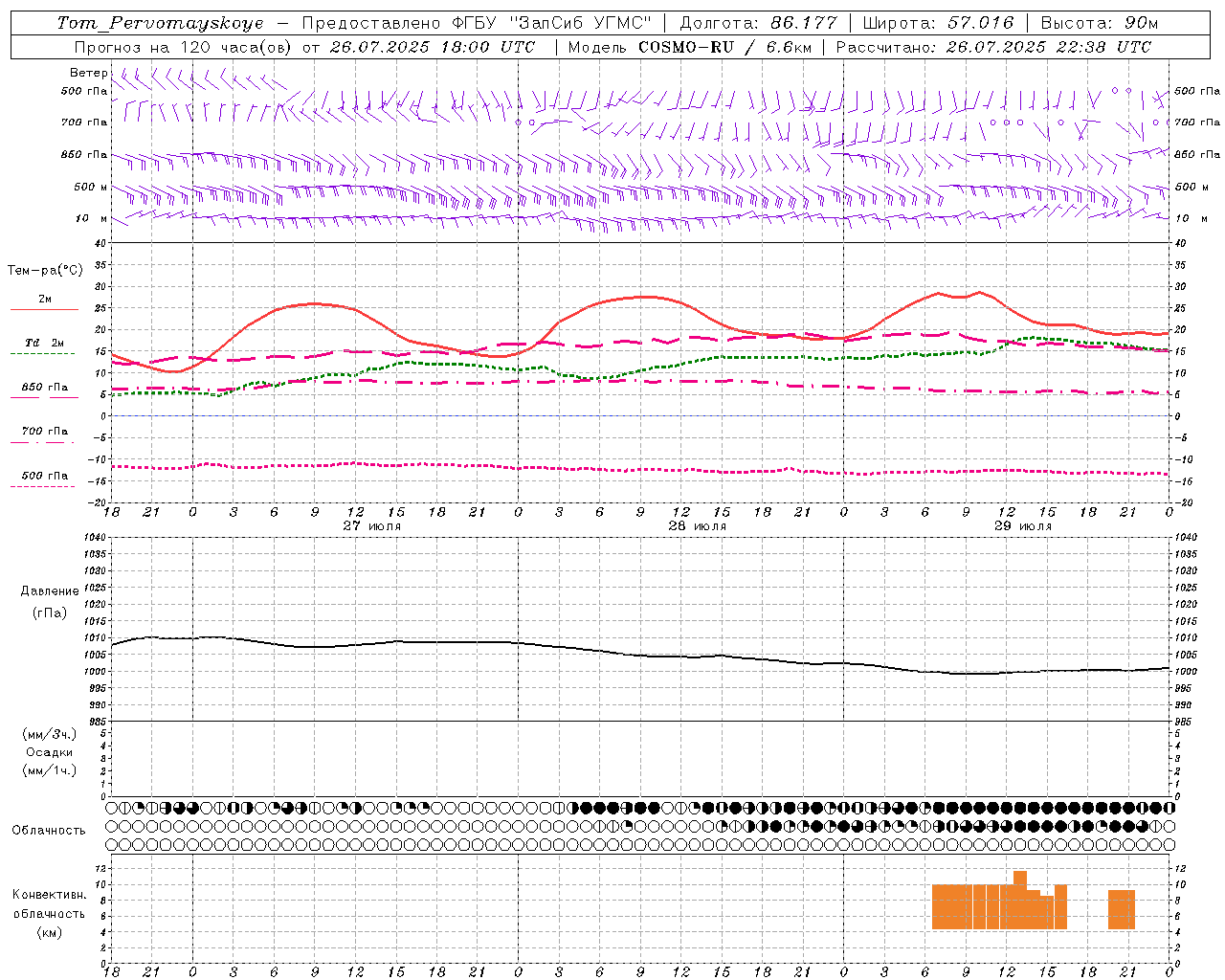Click the Tom_Pervomayskoye station title
This screenshot has height=980, width=1225.
(160, 23)
